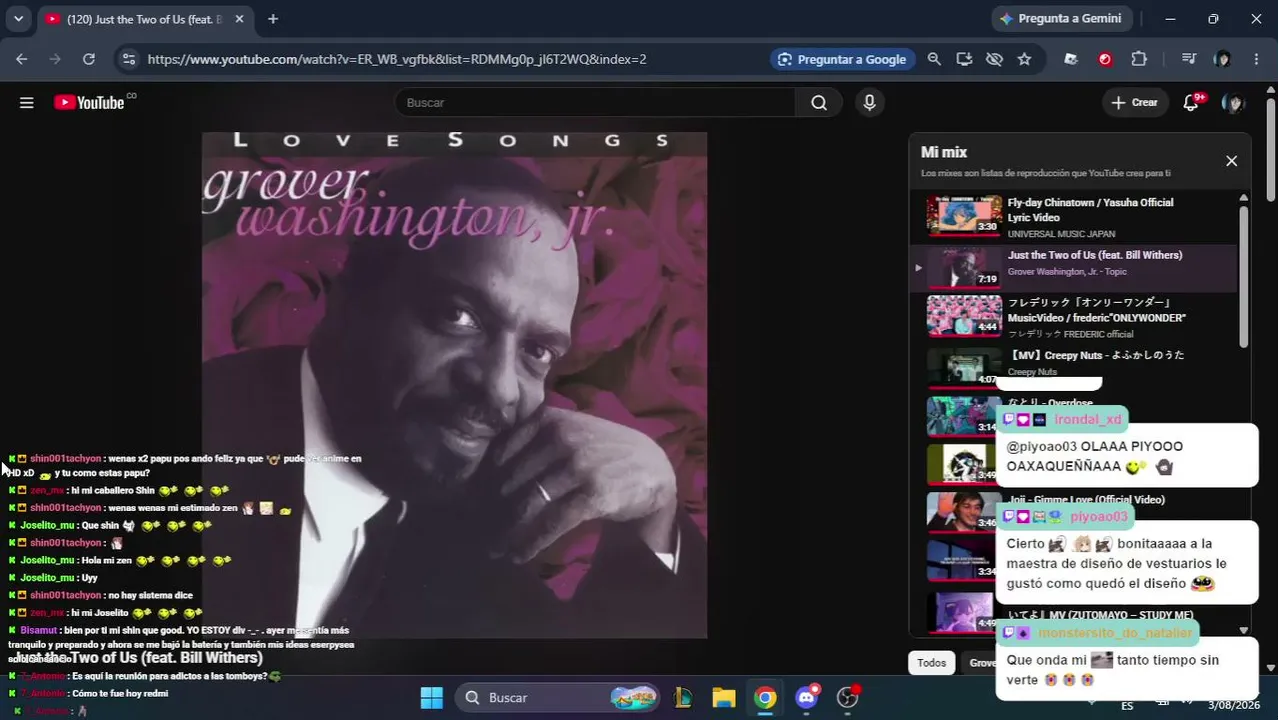This screenshot has width=1278, height=720.
Task: Click the Frederic ONLYWONDER thumbnail
Action: click(x=964, y=315)
